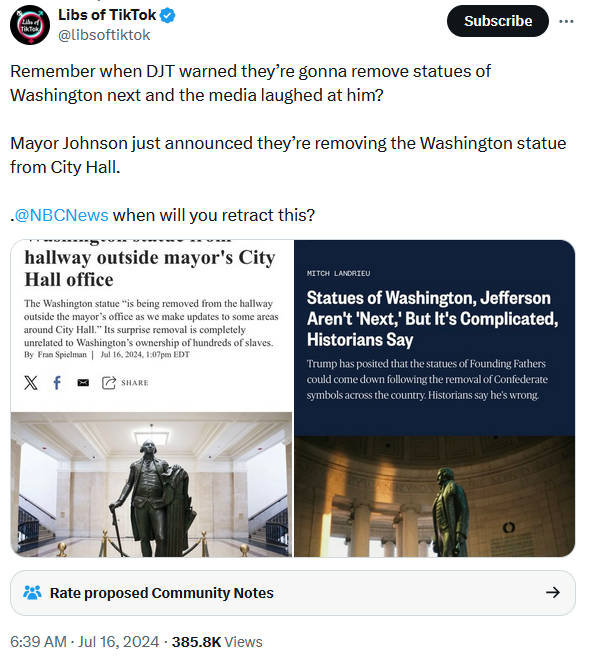Click the Libs of TikTok display name
This screenshot has height=666, width=589.
point(107,15)
